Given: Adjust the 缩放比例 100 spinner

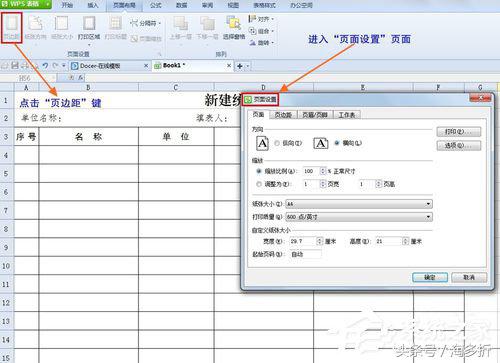Looking at the screenshot, I should (x=322, y=171).
